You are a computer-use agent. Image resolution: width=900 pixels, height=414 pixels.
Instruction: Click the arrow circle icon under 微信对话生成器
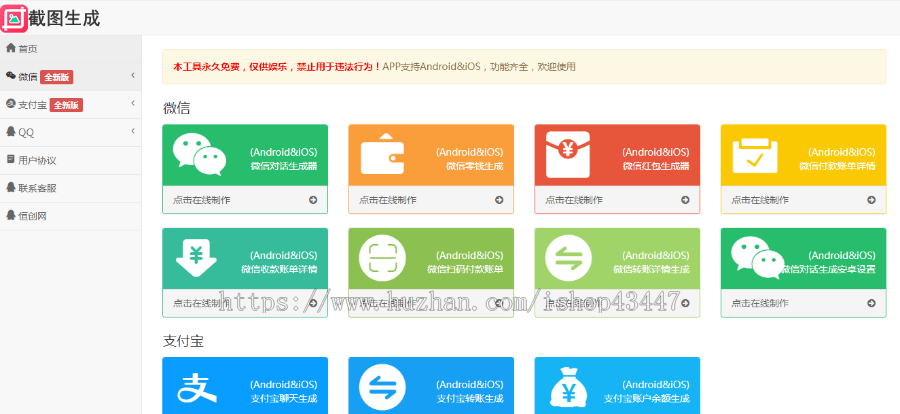coord(313,200)
